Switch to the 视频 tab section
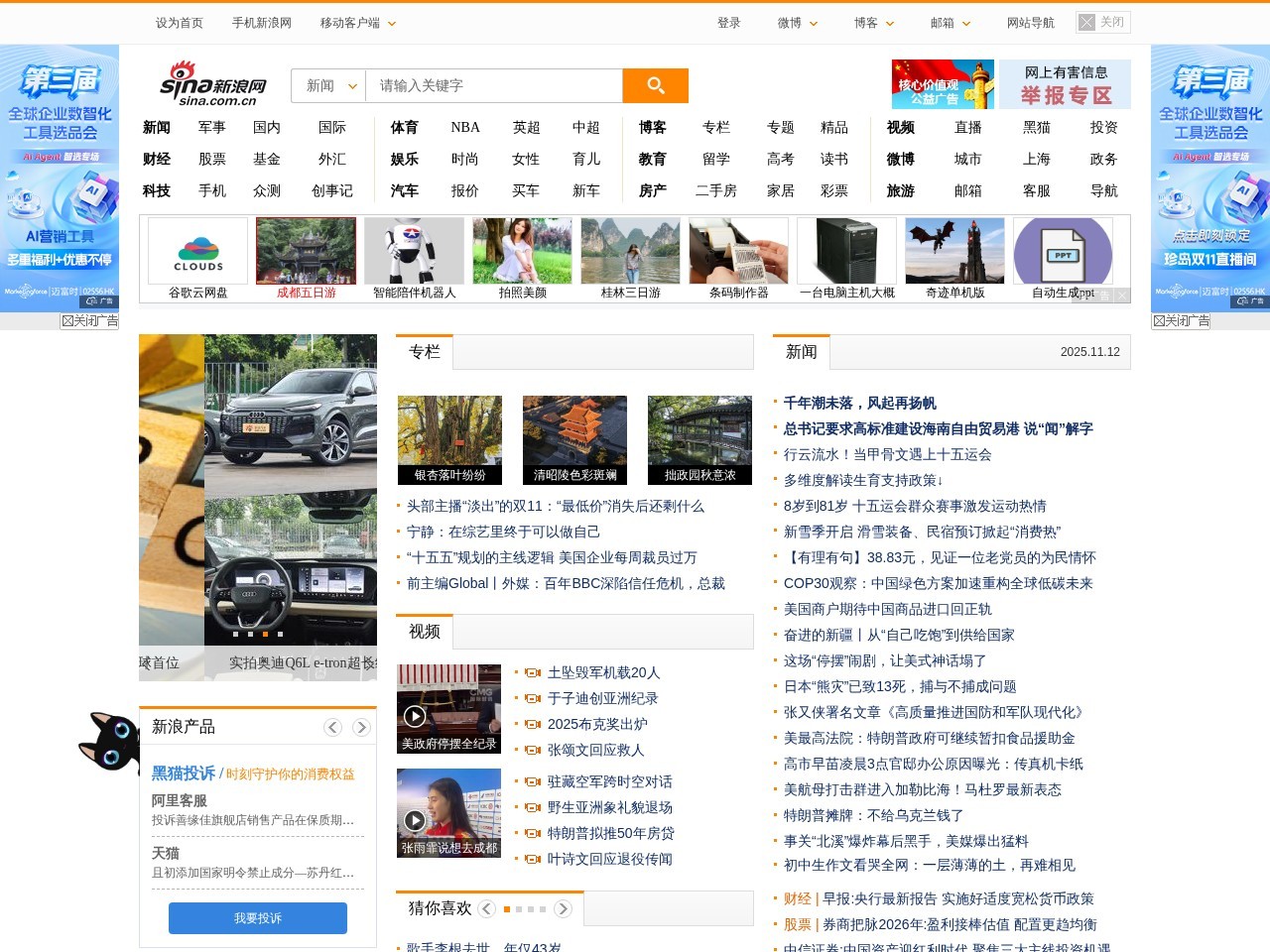 pyautogui.click(x=424, y=631)
